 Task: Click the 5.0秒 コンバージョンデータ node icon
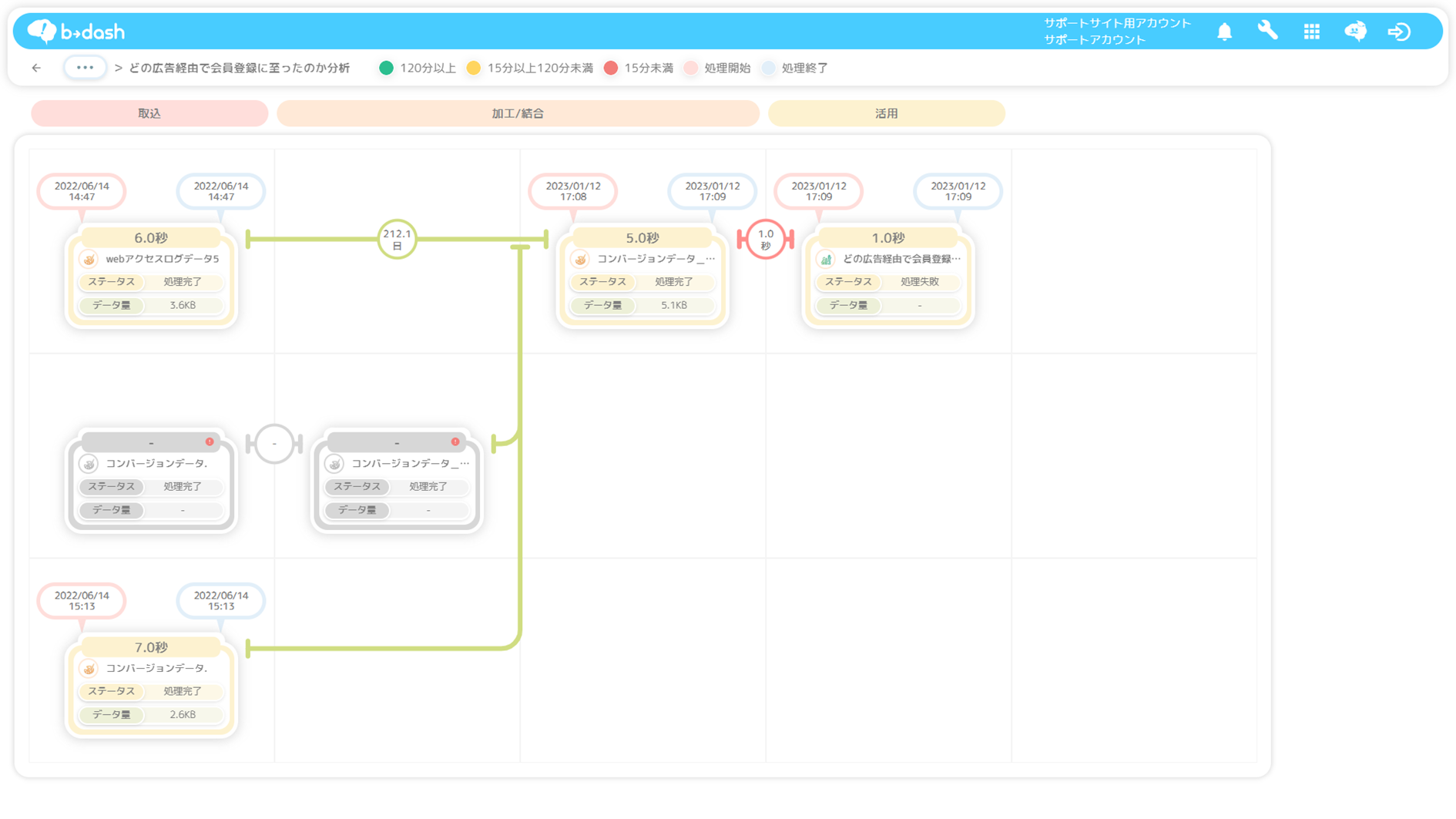581,259
